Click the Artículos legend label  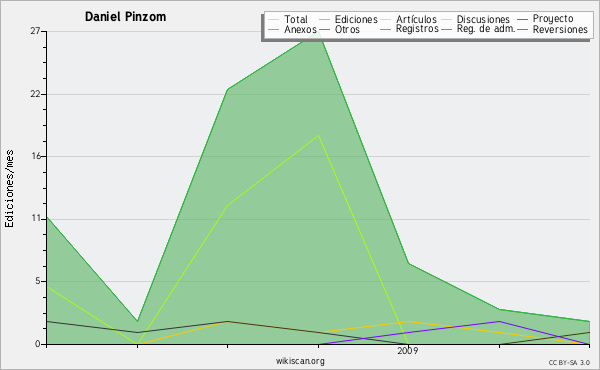[x=416, y=19]
